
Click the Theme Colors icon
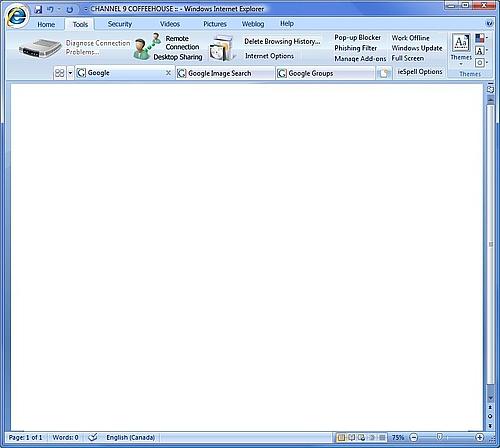click(480, 38)
